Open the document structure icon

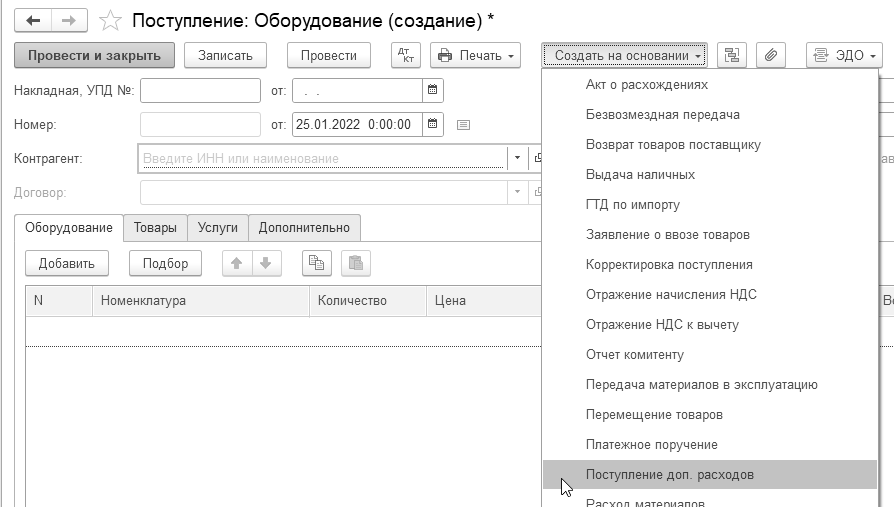[x=732, y=55]
